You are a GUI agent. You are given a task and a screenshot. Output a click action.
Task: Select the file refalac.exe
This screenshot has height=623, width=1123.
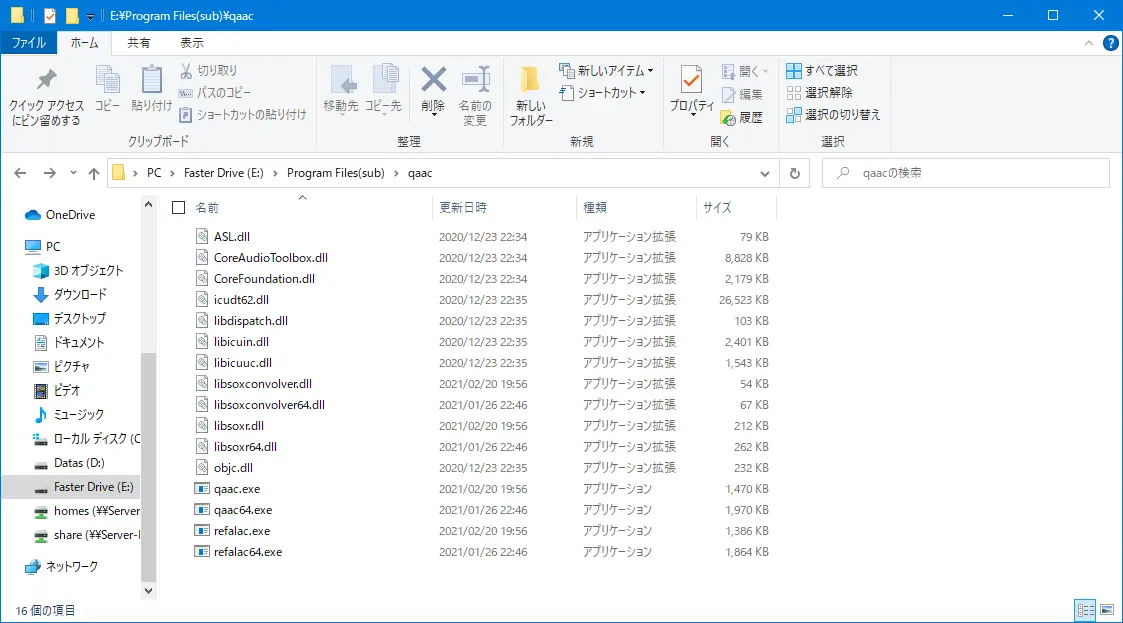point(241,531)
